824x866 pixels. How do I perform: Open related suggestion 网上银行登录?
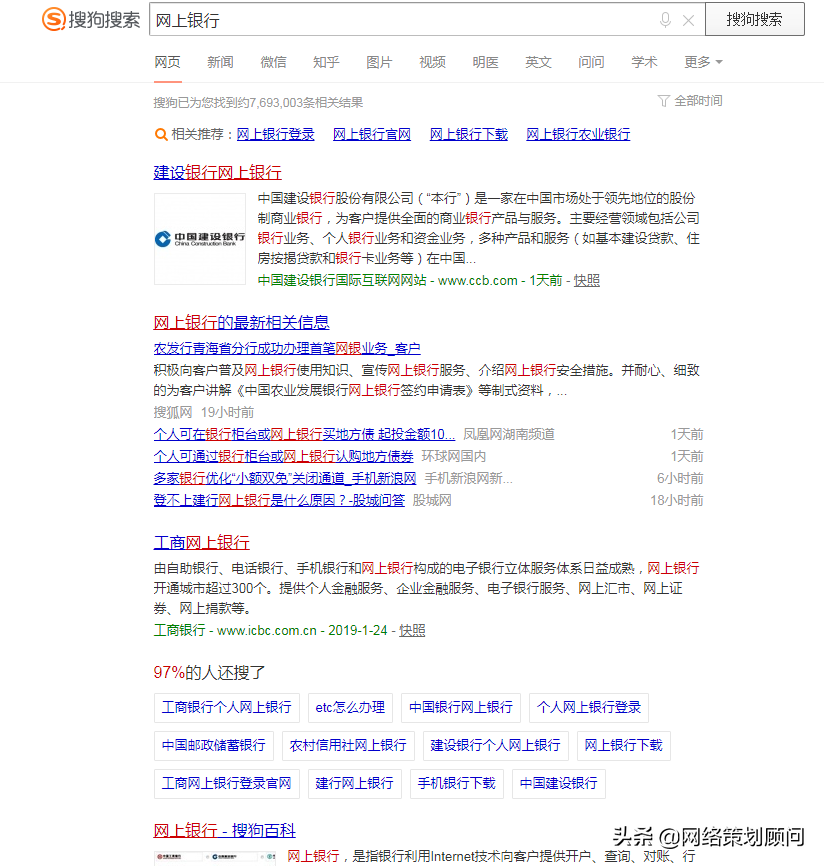coord(276,134)
